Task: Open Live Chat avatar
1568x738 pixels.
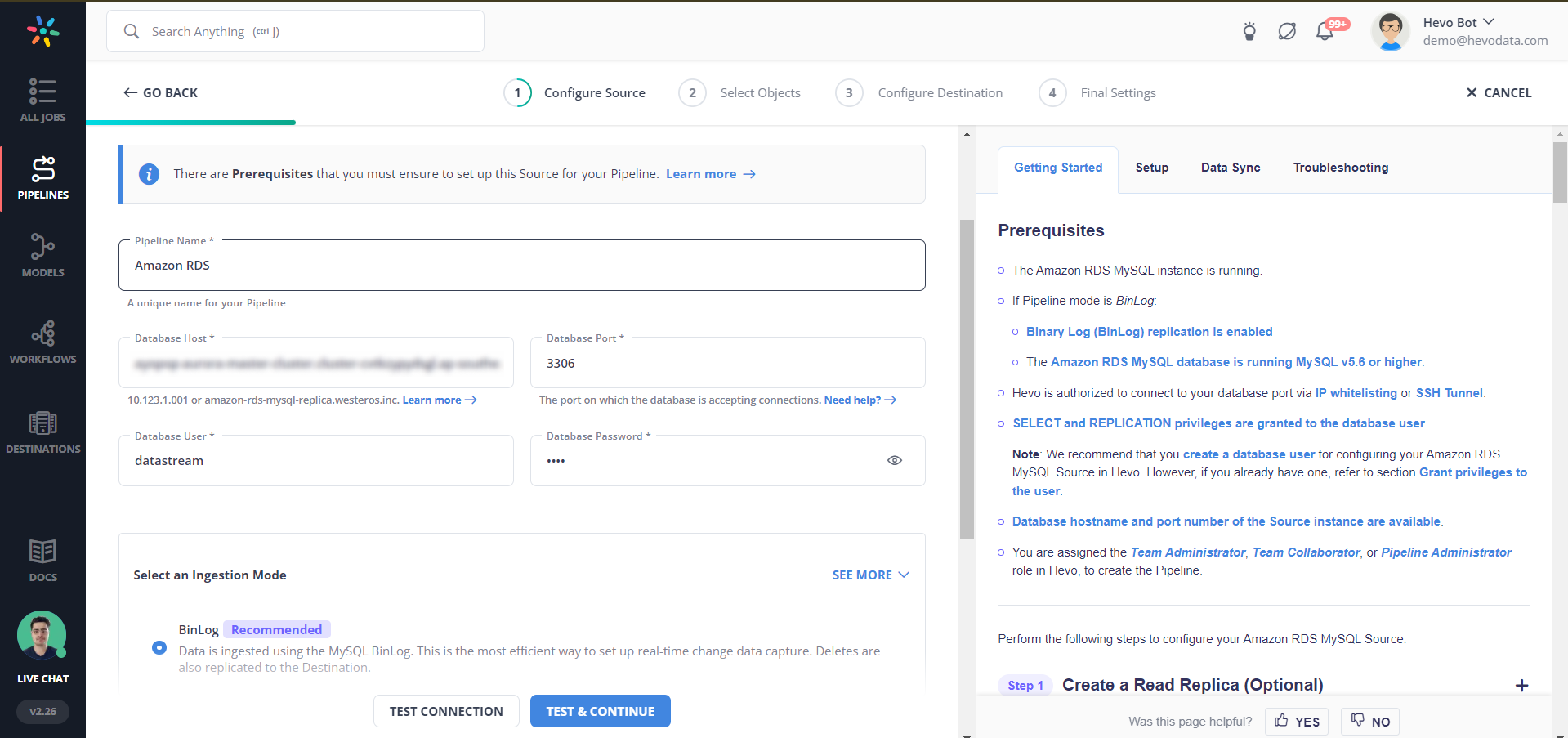Action: (42, 635)
